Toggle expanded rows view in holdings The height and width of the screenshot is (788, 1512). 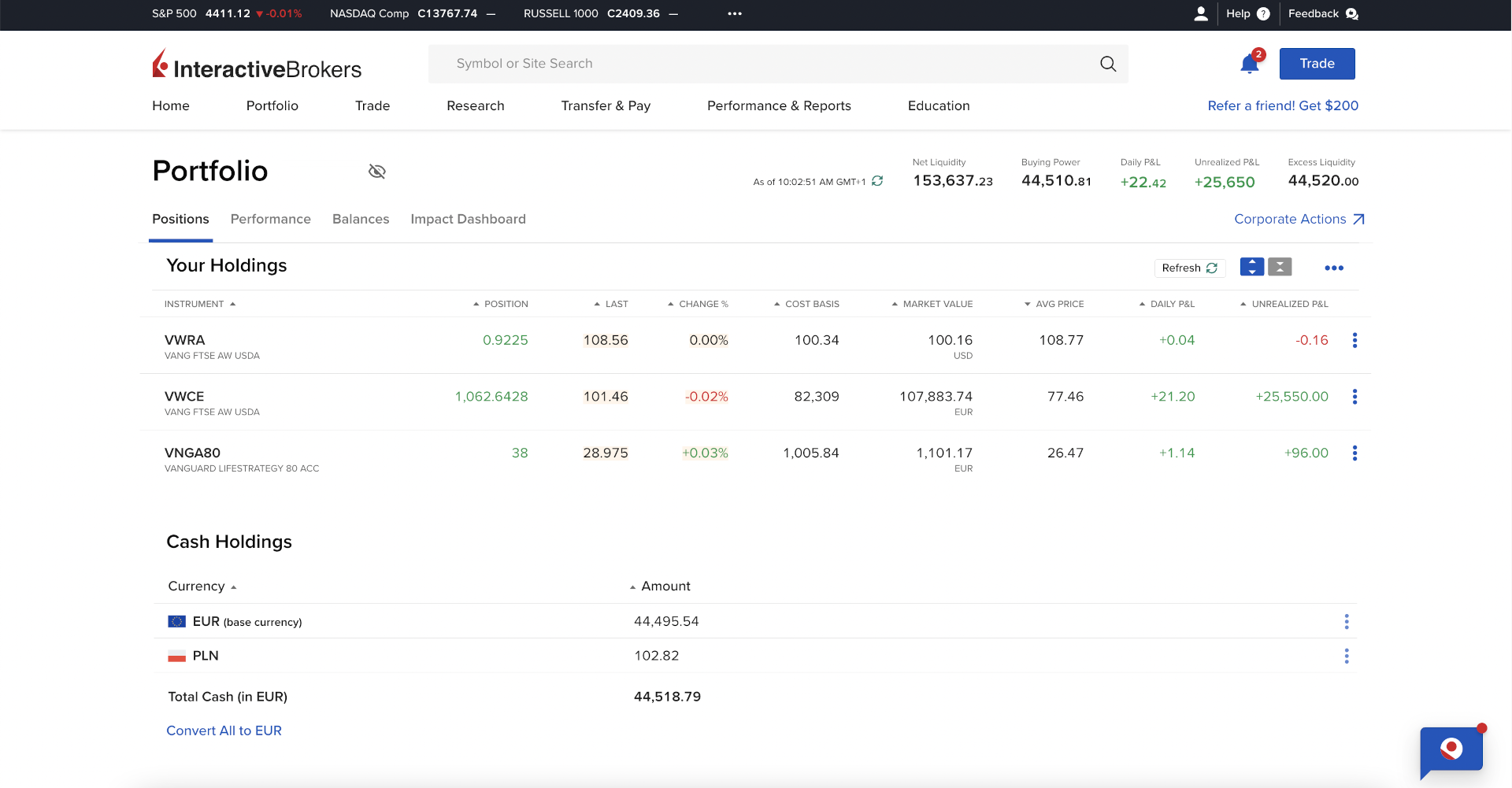1251,268
